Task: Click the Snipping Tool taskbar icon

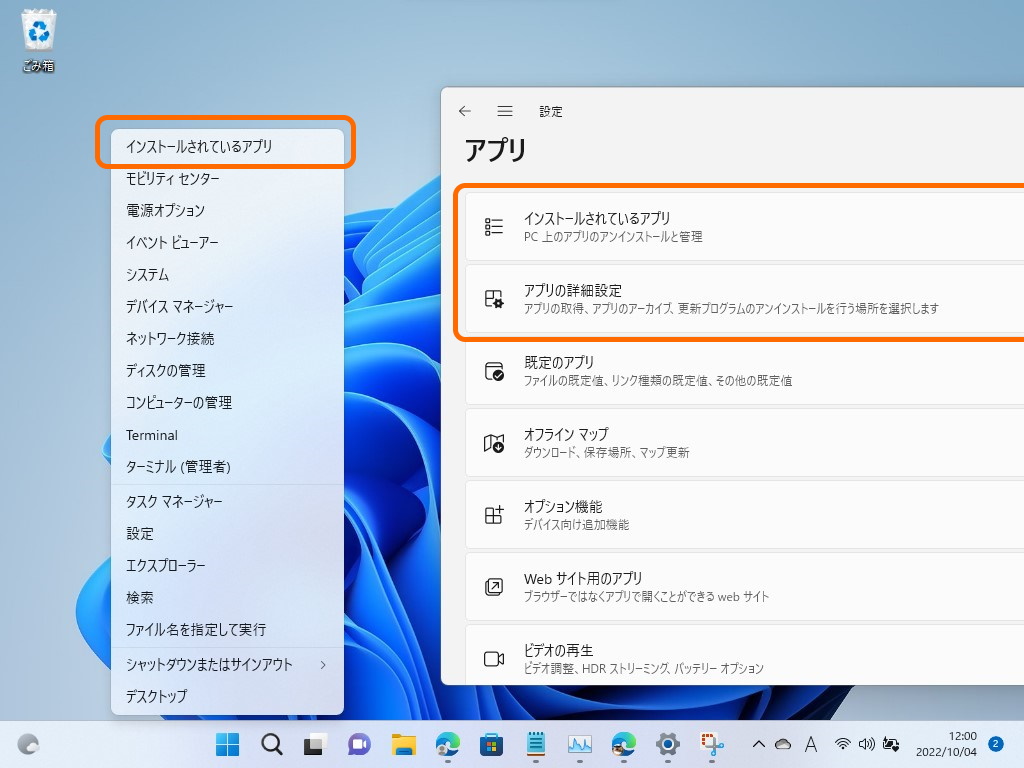Action: (712, 745)
